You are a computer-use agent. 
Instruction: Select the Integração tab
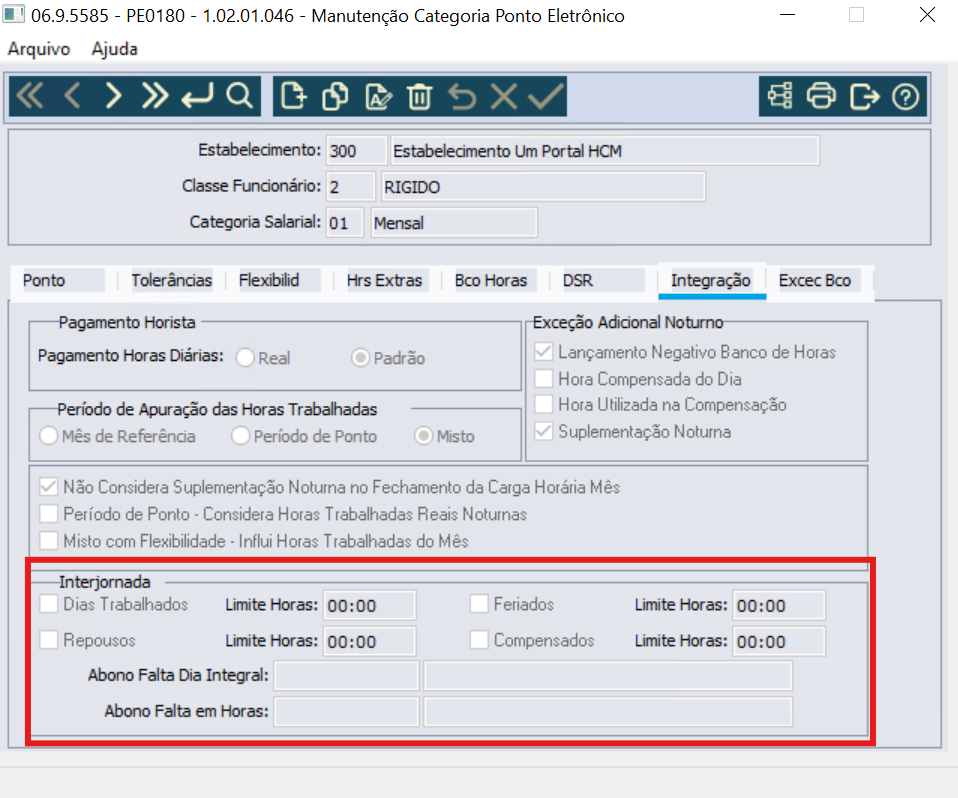tap(711, 280)
